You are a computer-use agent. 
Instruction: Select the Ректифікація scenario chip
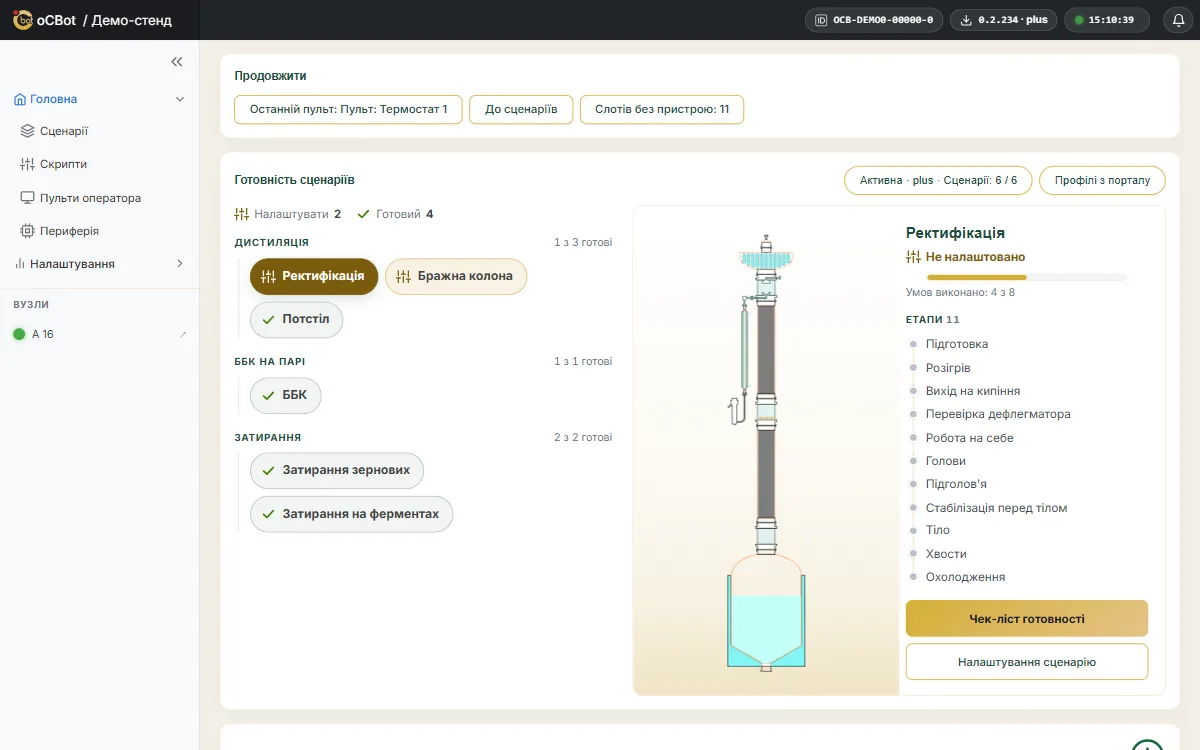pos(314,277)
